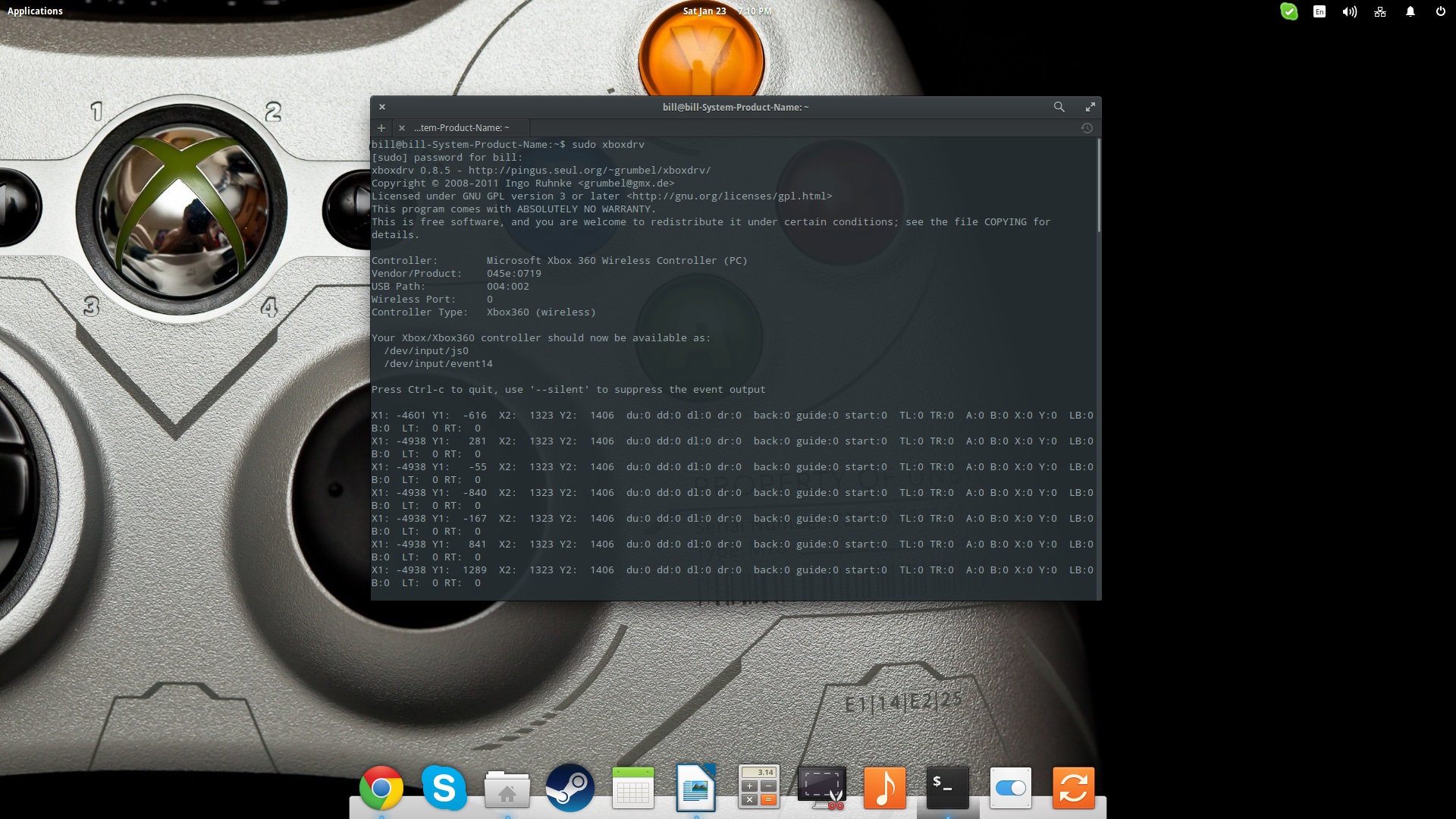This screenshot has width=1456, height=819.
Task: Open the Screenshot tool in dock
Action: coord(822,788)
